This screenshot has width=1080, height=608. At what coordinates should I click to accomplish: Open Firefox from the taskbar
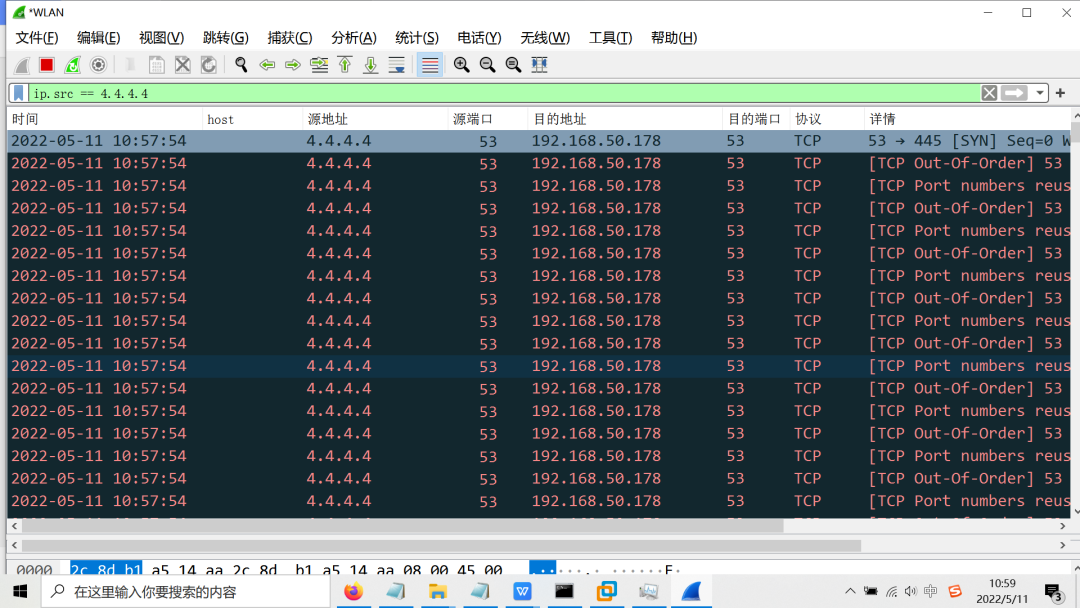(x=353, y=591)
